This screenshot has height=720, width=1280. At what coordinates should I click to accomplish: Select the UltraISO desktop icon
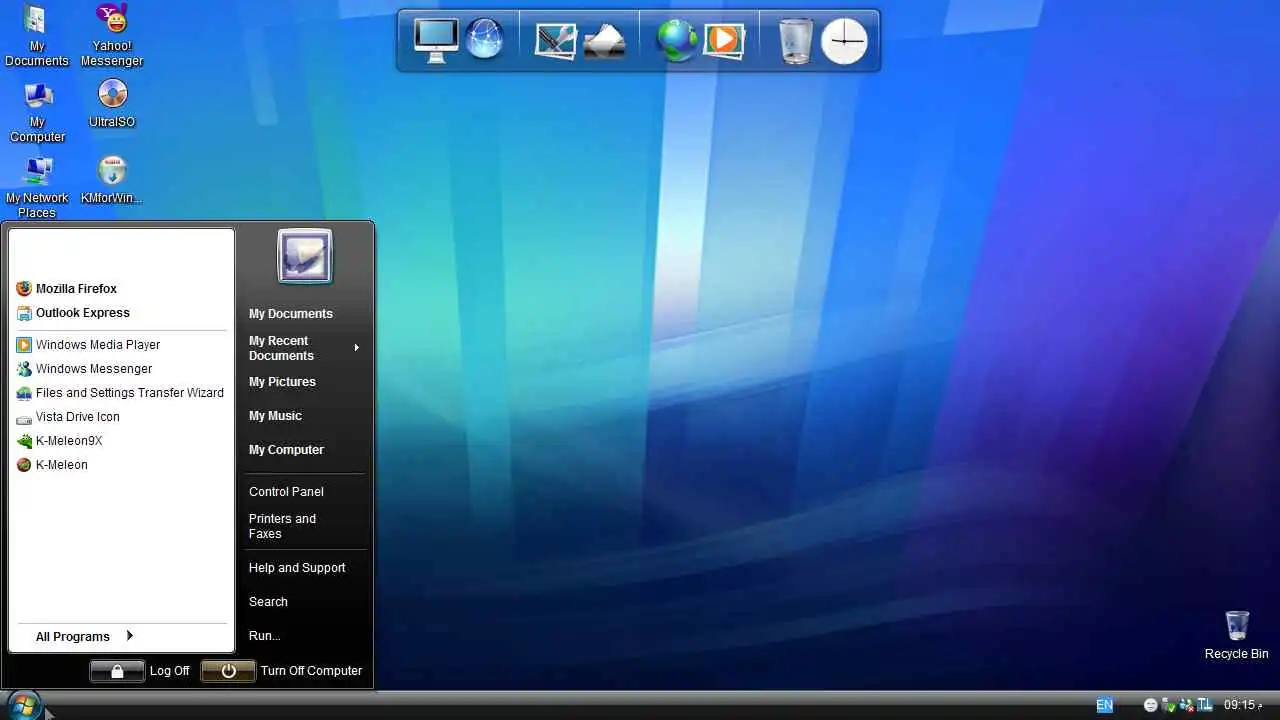click(x=112, y=104)
